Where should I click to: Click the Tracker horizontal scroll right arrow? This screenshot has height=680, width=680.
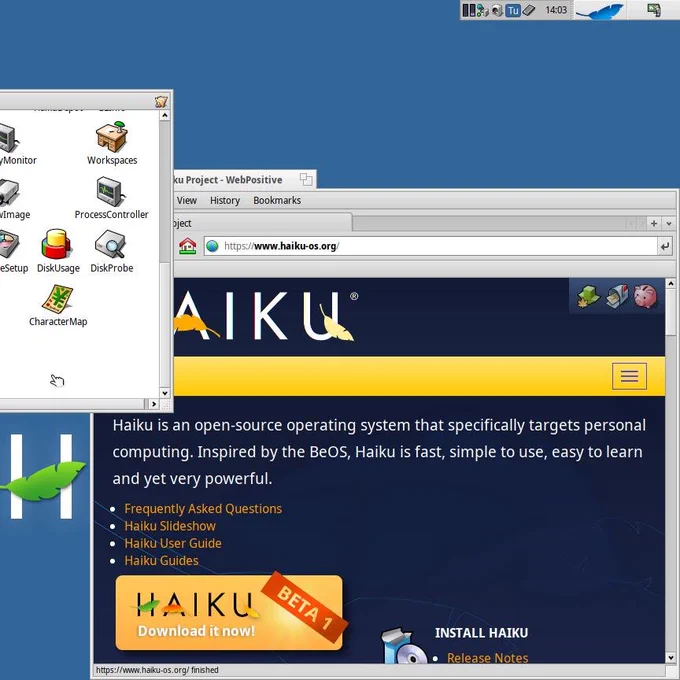(x=154, y=404)
